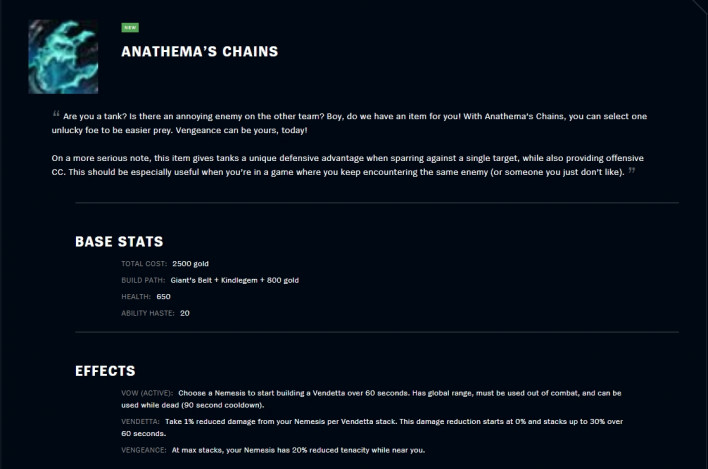708x469 pixels.
Task: Click the BASE STATS heading
Action: point(119,241)
